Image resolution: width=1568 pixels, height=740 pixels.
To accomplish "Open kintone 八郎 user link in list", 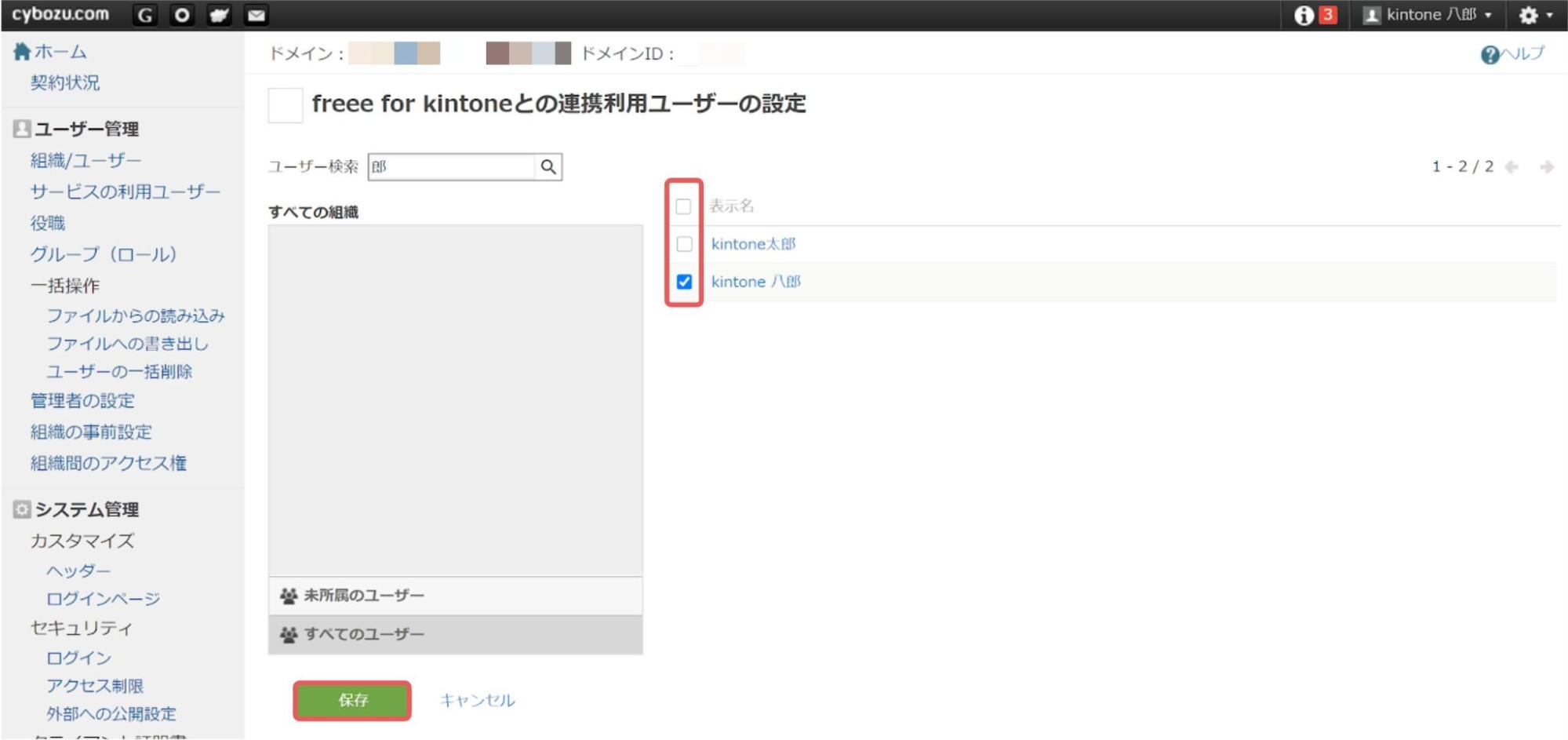I will tap(755, 282).
